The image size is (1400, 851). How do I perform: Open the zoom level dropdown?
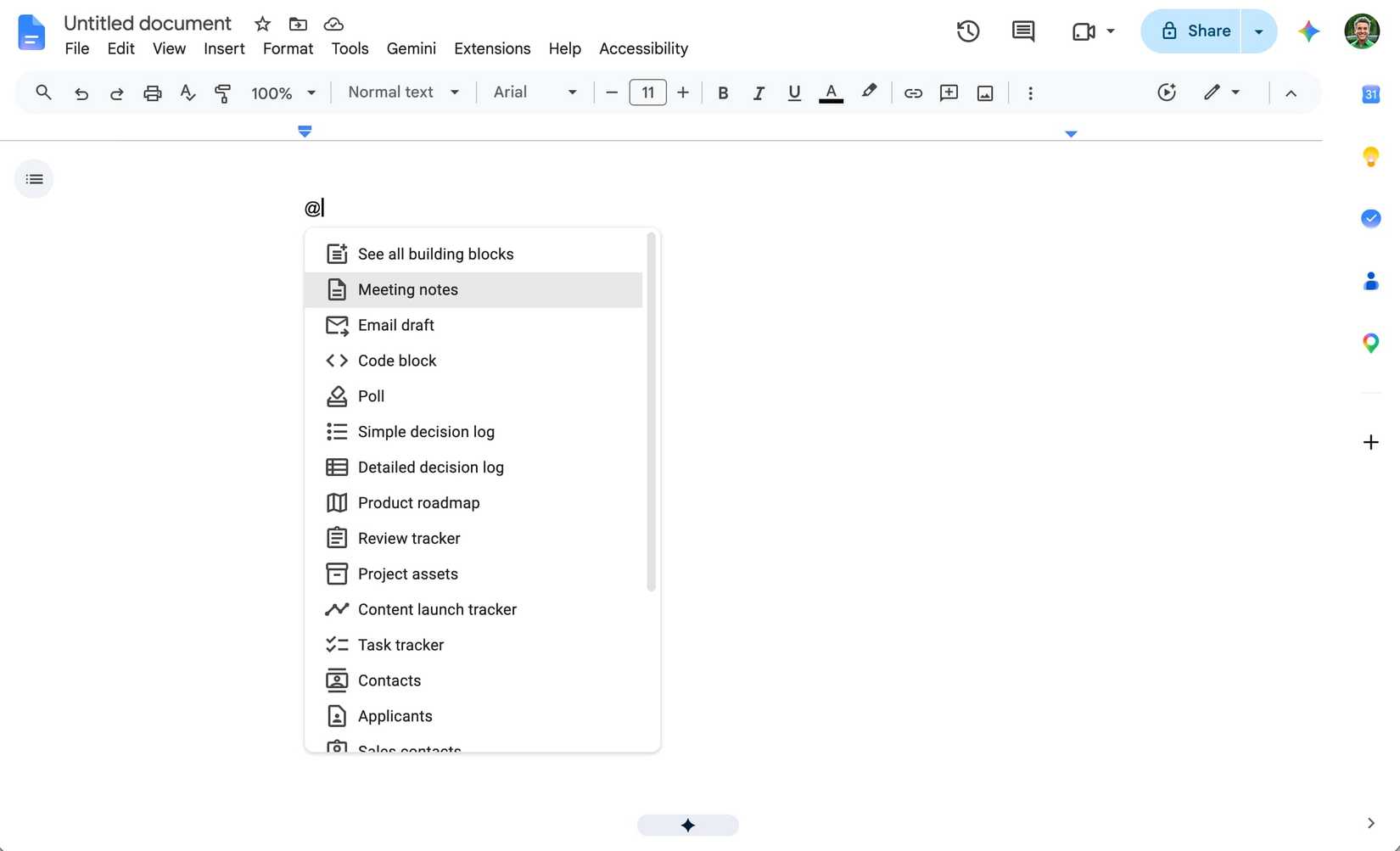pos(283,93)
